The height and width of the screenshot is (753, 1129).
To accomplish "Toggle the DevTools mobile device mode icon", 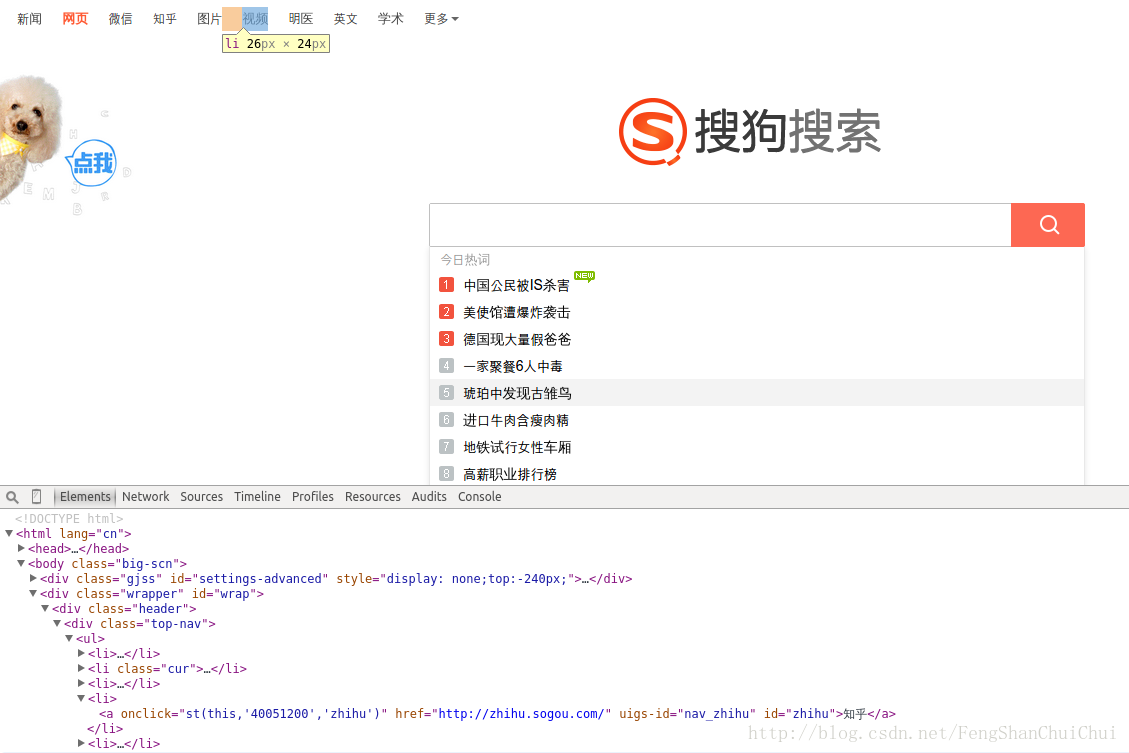I will pyautogui.click(x=37, y=496).
